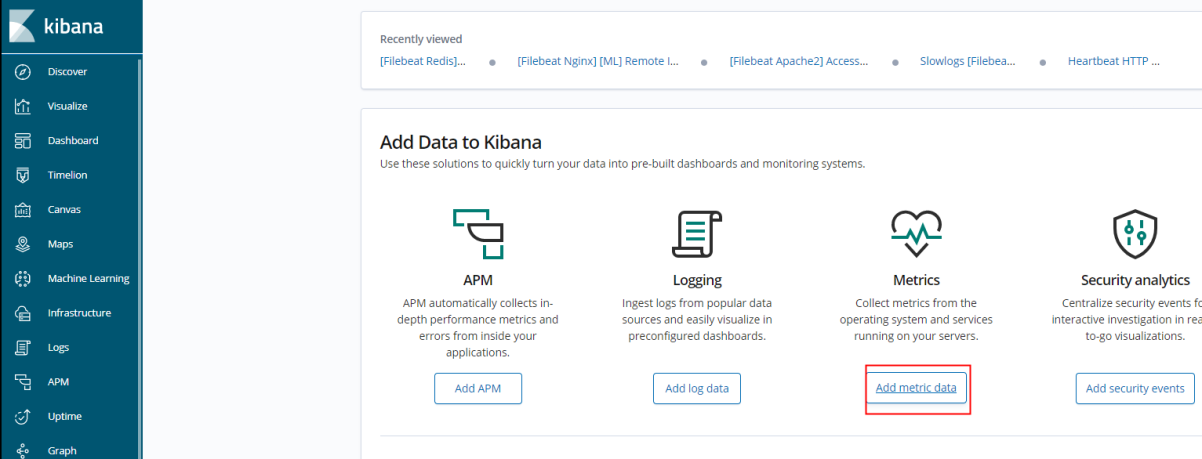Go to Infrastructure
This screenshot has height=459, width=1202.
pyautogui.click(x=79, y=313)
